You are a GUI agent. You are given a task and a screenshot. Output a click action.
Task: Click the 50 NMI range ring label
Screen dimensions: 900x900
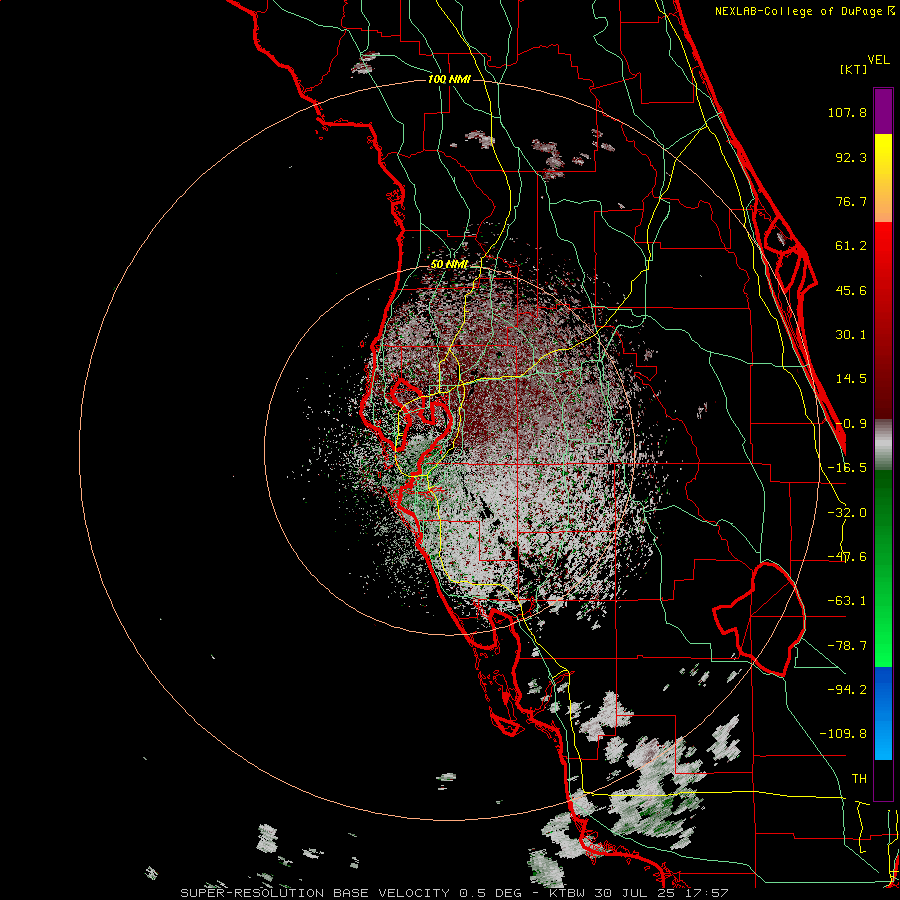coord(449,265)
